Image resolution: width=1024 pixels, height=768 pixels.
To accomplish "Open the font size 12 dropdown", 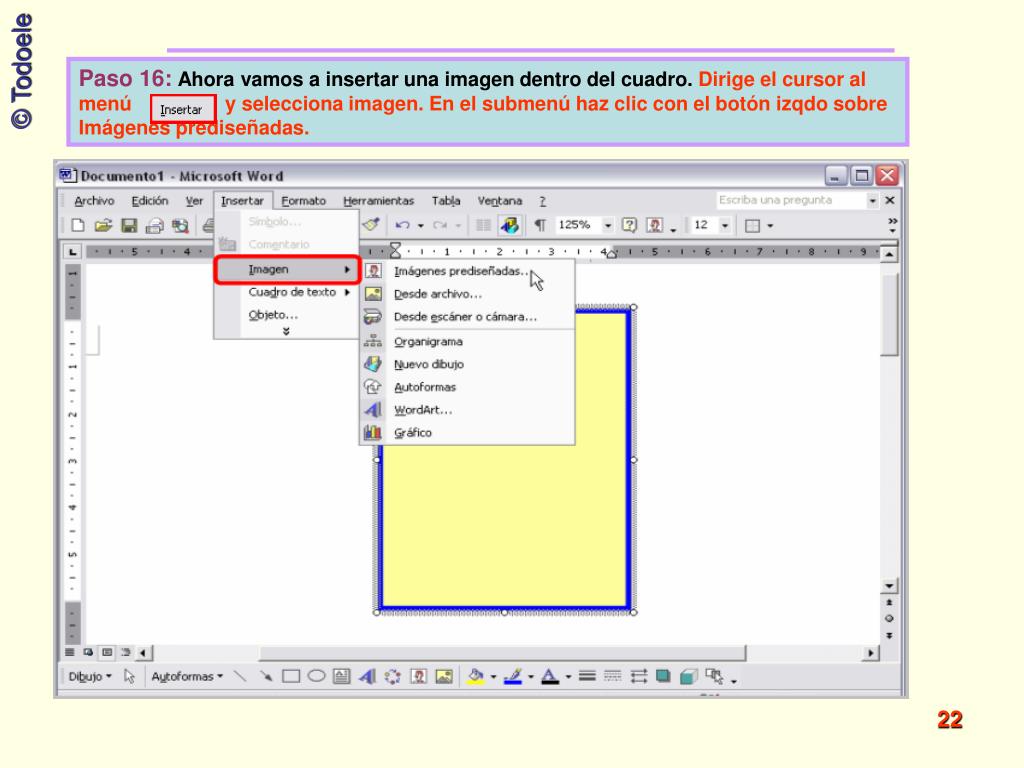I will pyautogui.click(x=725, y=225).
